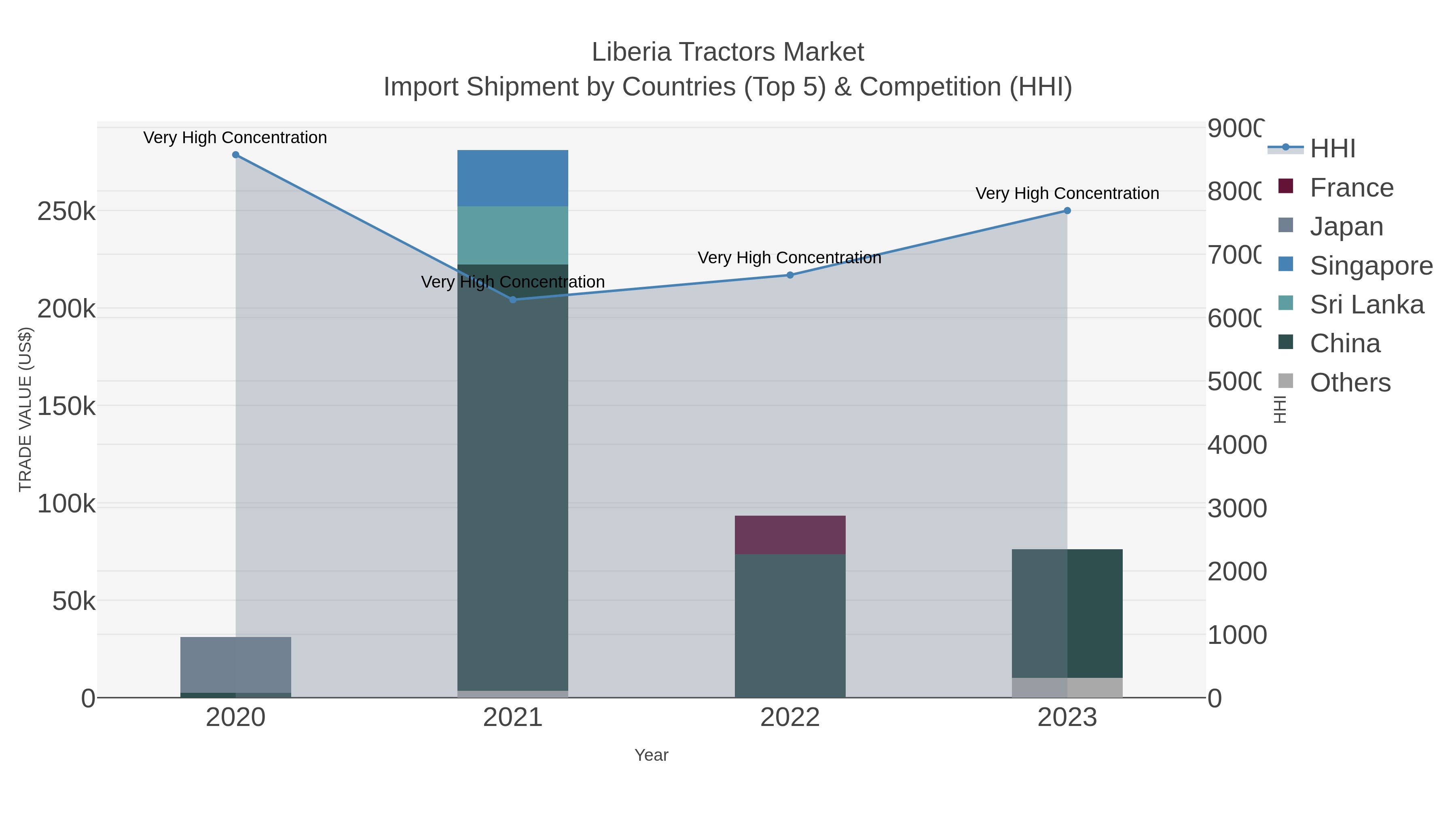This screenshot has width=1456, height=819.
Task: Click the 2000 HHI axis tick label
Action: pyautogui.click(x=1237, y=572)
